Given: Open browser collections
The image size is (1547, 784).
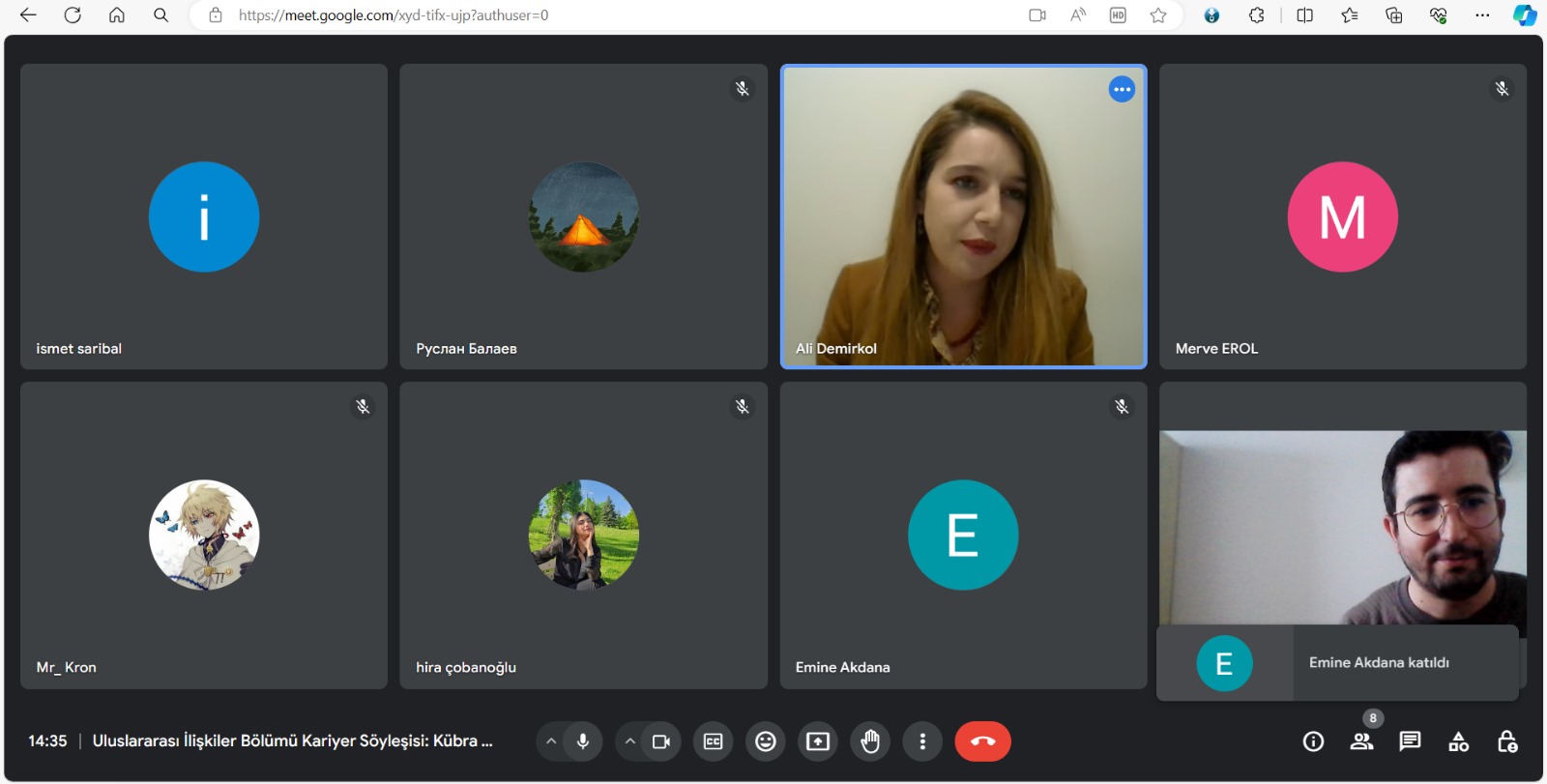Looking at the screenshot, I should pos(1394,15).
